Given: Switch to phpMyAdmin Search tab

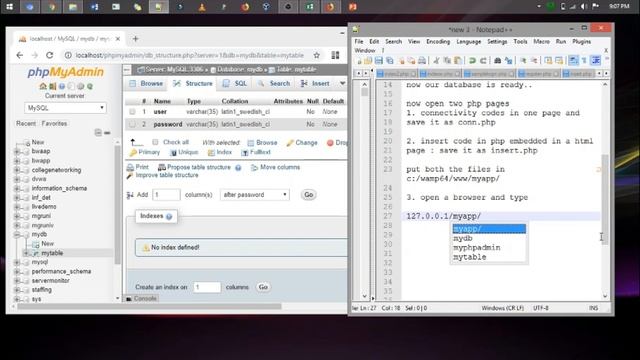Looking at the screenshot, I should tap(274, 83).
